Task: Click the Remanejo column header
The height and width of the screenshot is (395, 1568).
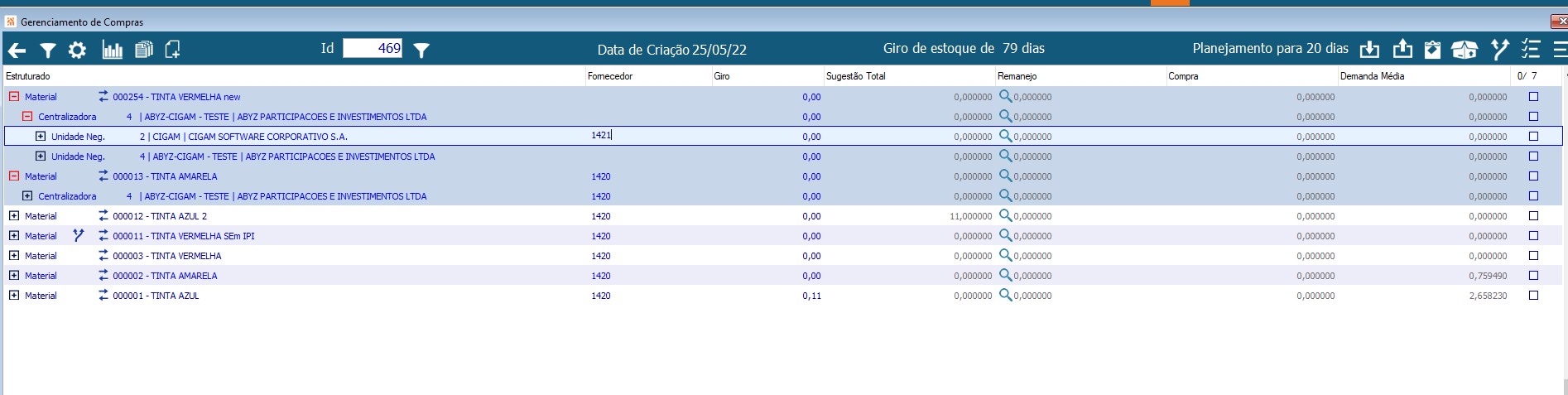Action: 1080,76
